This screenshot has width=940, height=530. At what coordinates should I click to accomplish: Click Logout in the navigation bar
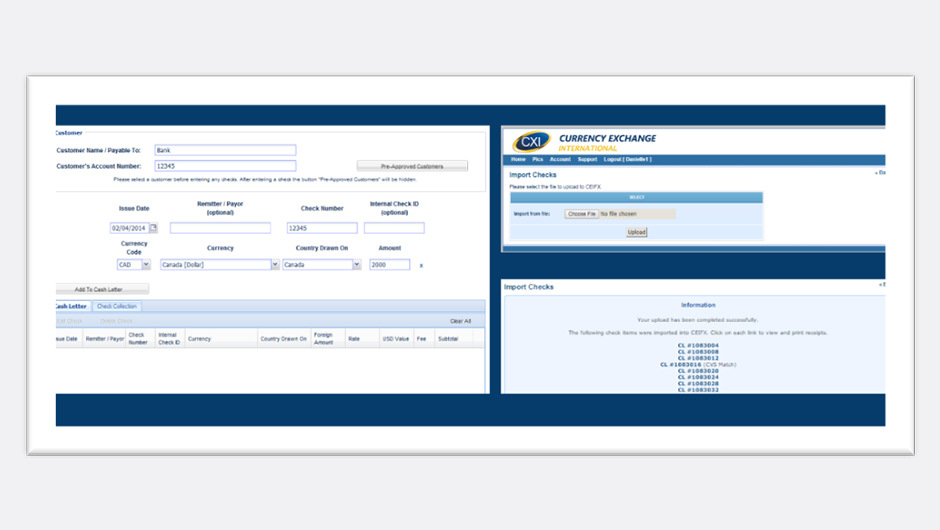627,159
